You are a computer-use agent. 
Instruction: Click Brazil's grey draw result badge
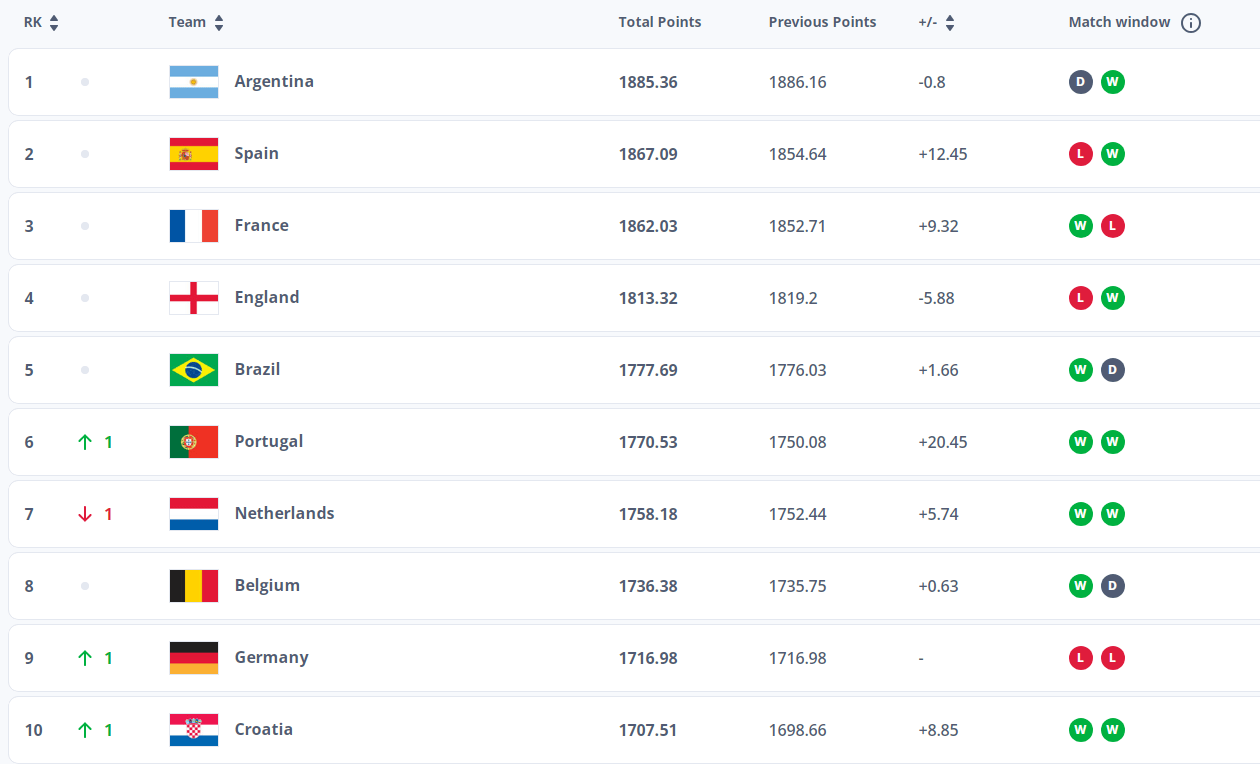pos(1113,370)
